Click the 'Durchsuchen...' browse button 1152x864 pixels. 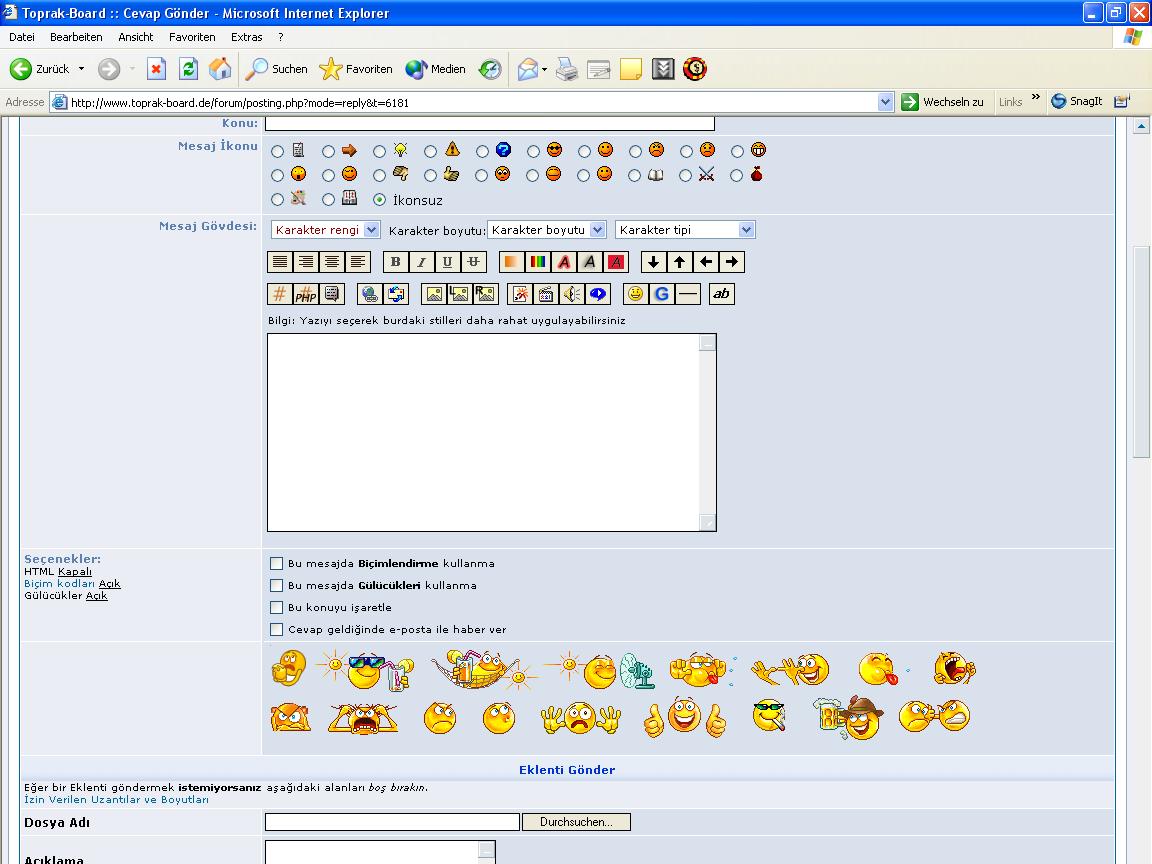pyautogui.click(x=576, y=822)
